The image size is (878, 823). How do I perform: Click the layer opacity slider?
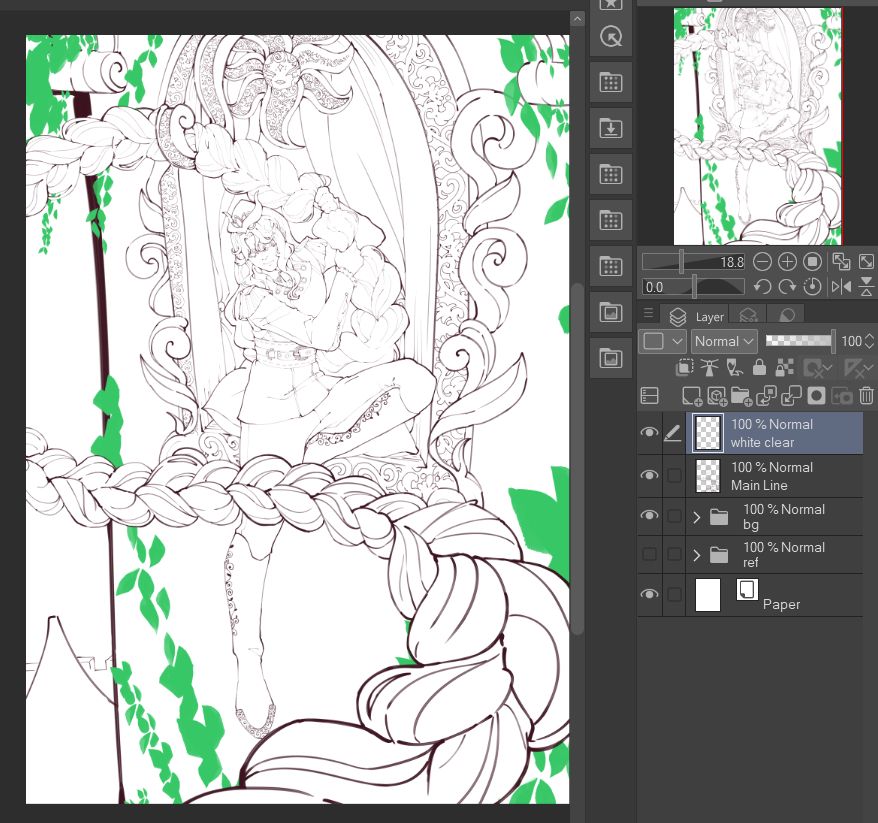800,340
